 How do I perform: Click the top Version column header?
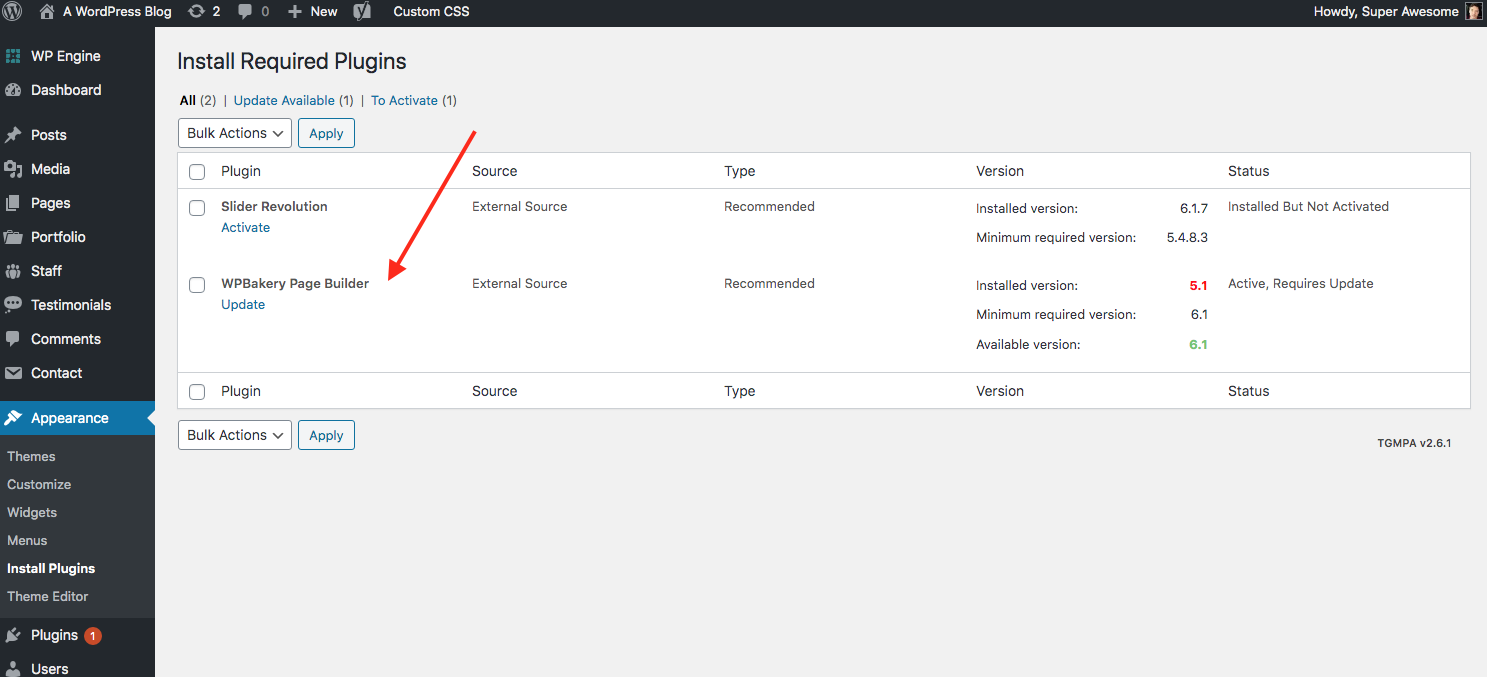click(x=1000, y=171)
